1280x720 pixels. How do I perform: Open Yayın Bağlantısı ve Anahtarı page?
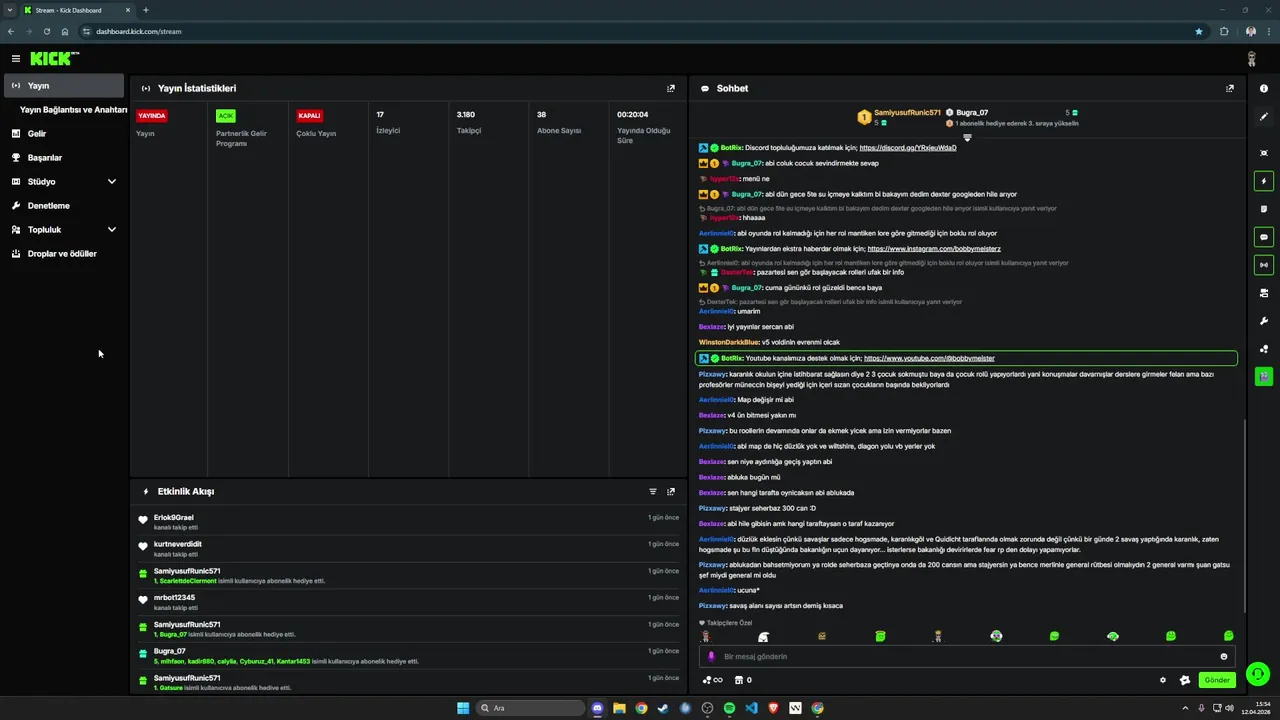(73, 110)
